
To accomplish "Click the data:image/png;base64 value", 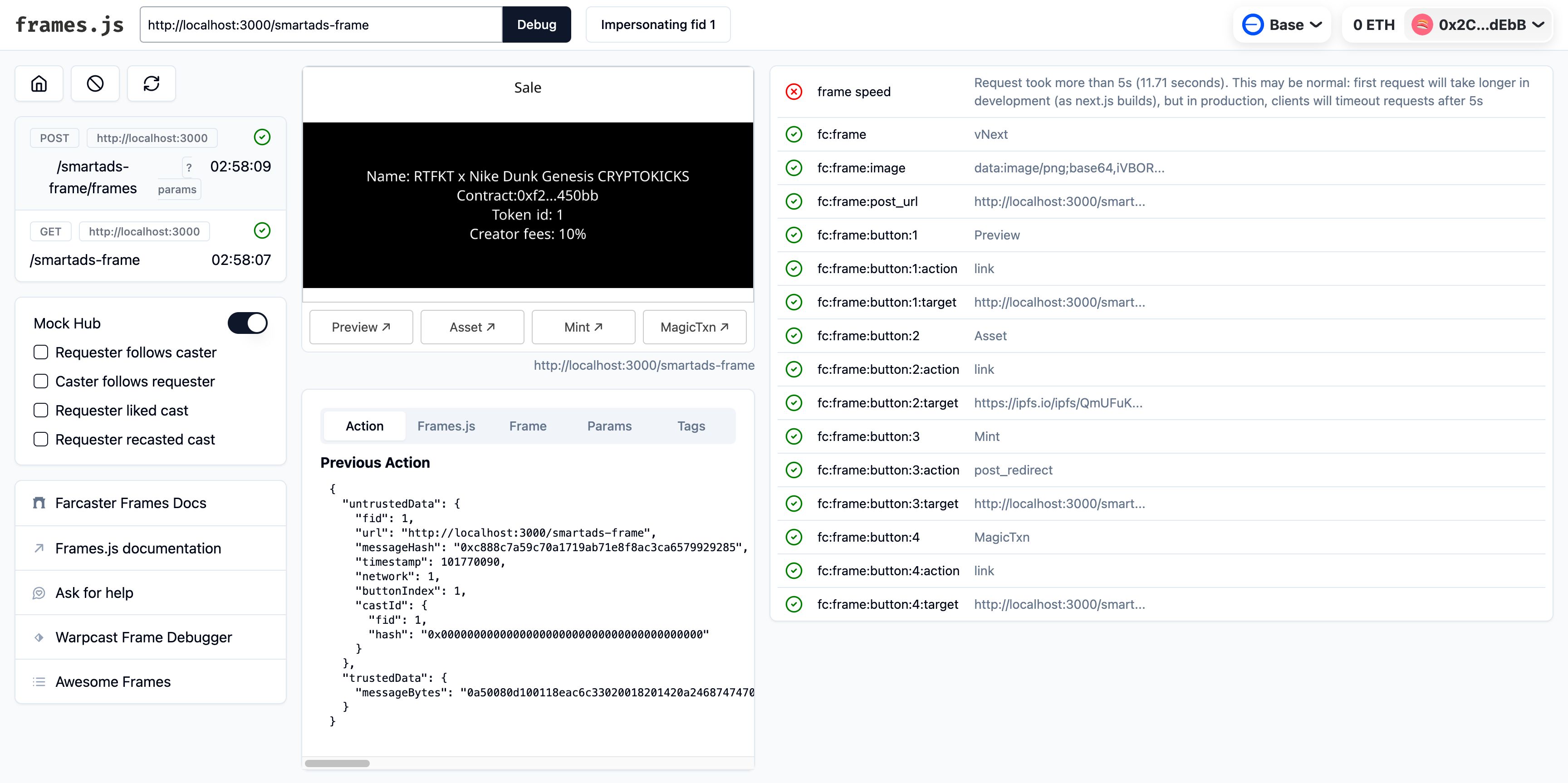I will (1069, 168).
